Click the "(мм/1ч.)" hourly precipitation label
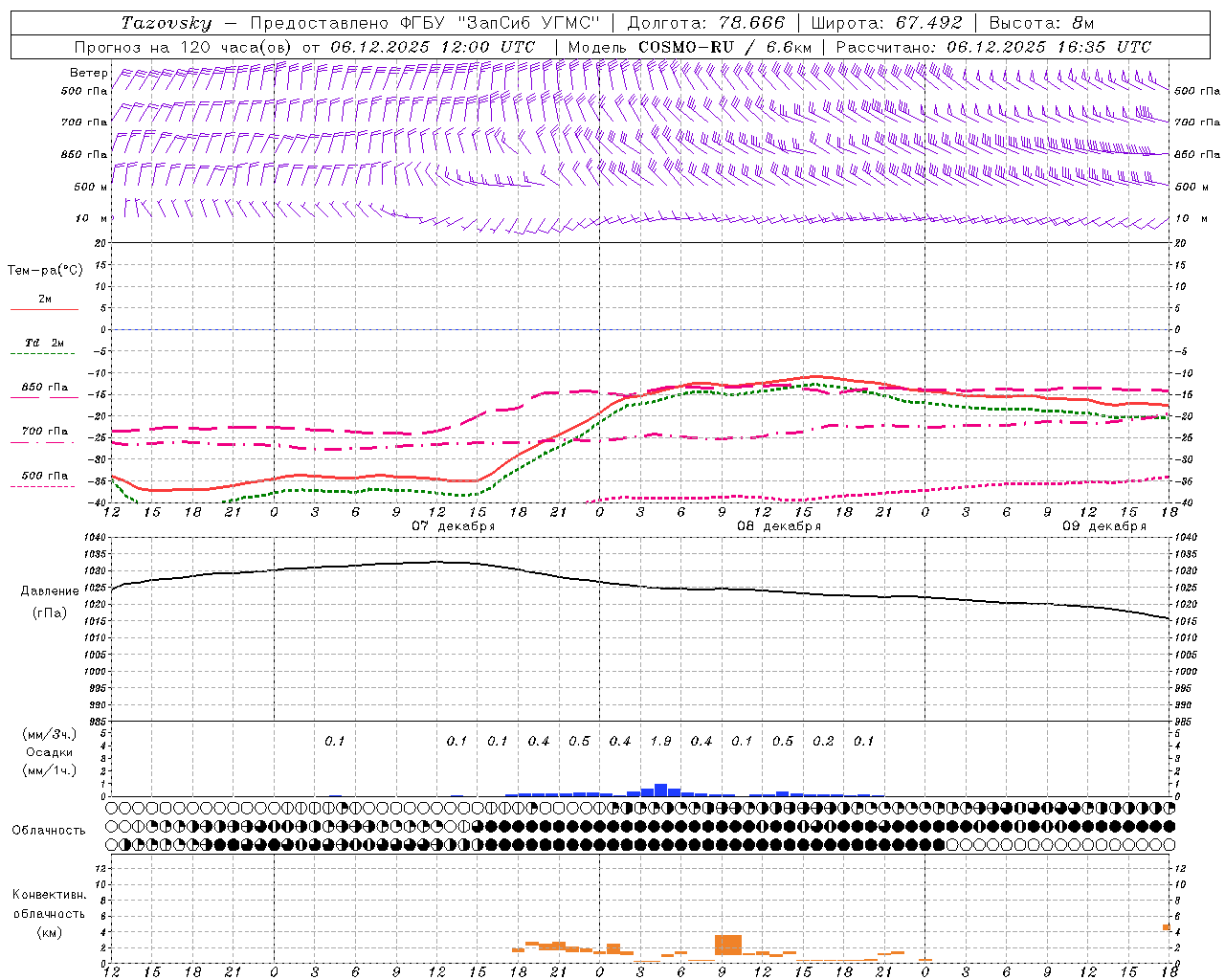This screenshot has height=980, width=1225. (x=50, y=770)
